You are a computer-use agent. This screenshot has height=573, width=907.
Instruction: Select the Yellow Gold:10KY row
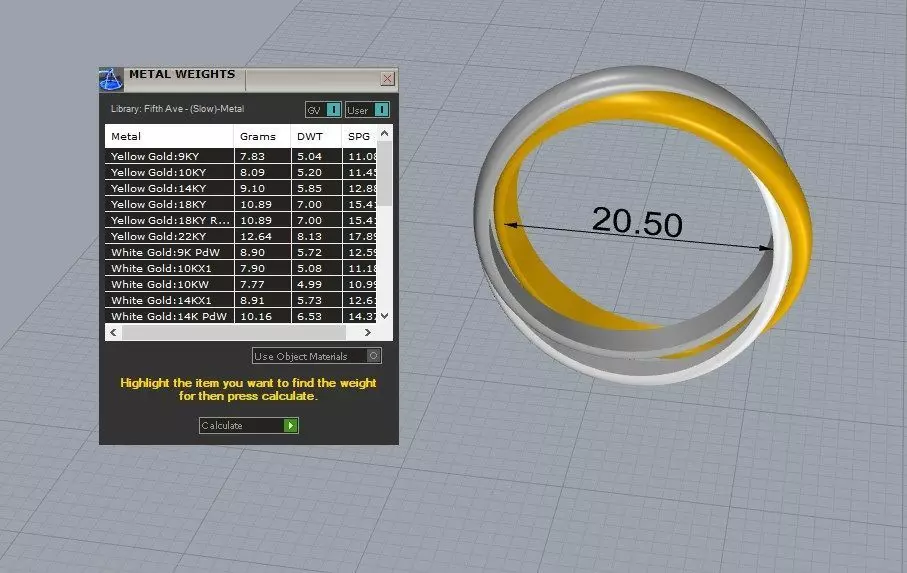[x=241, y=172]
